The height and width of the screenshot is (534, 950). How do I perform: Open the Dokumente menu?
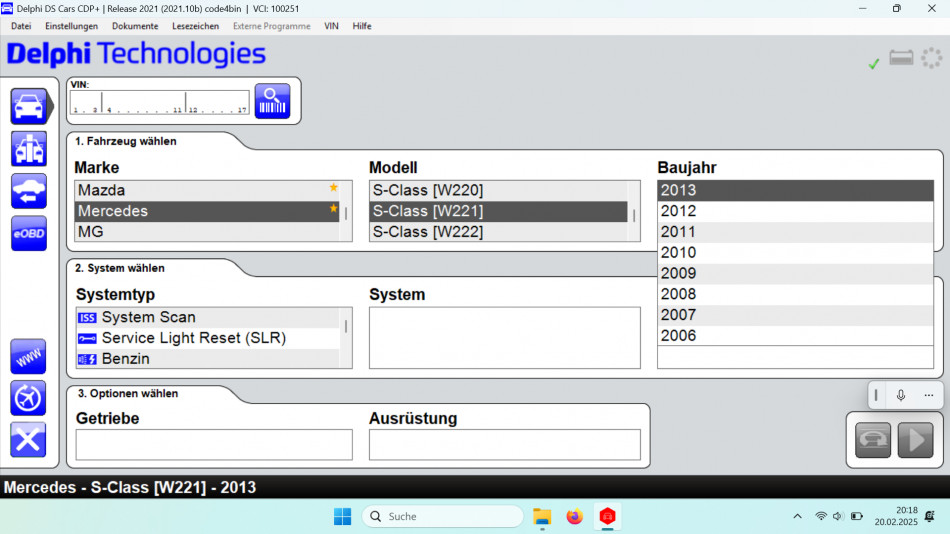tap(135, 26)
